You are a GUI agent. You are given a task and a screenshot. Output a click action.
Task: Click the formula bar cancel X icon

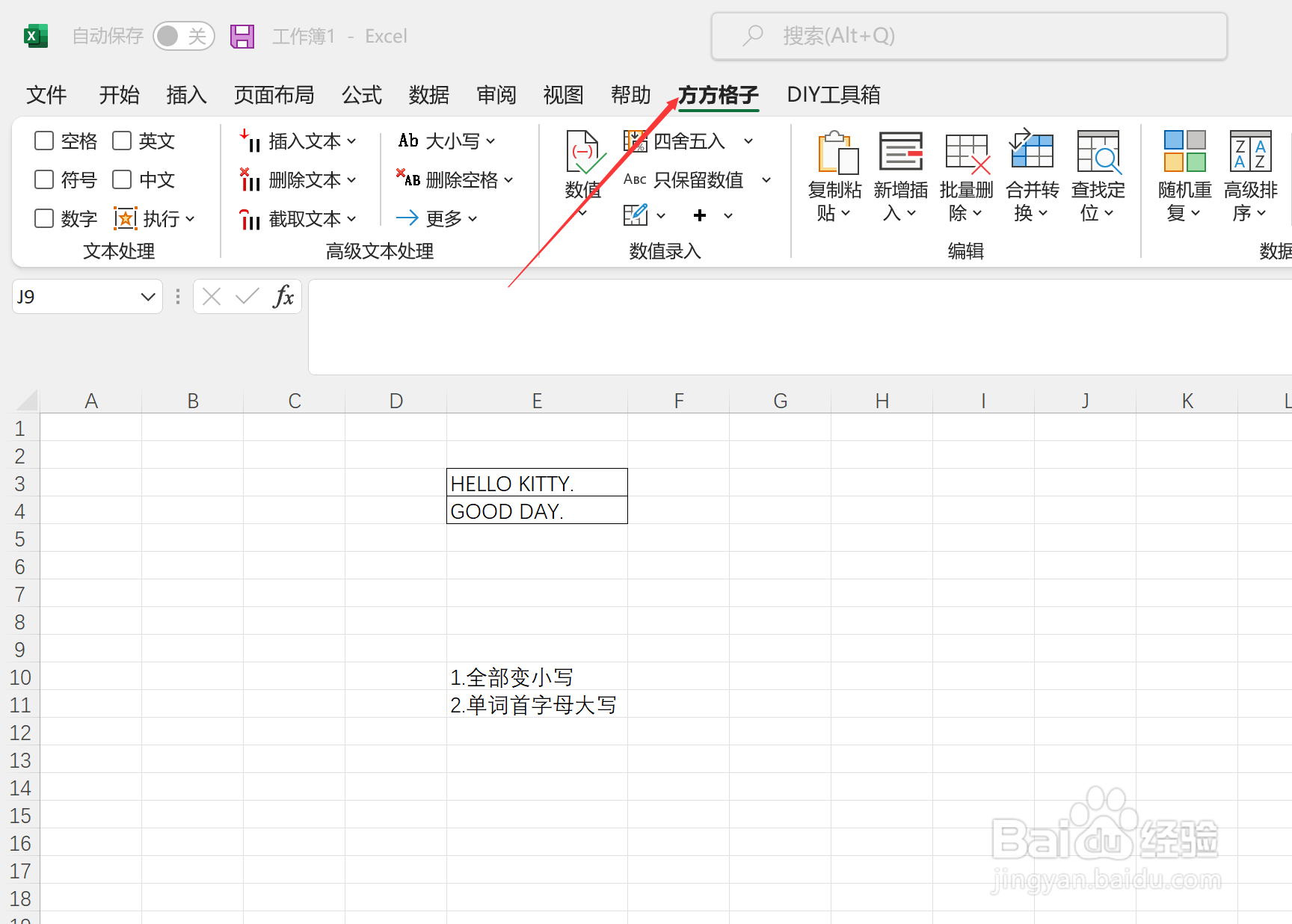[212, 297]
